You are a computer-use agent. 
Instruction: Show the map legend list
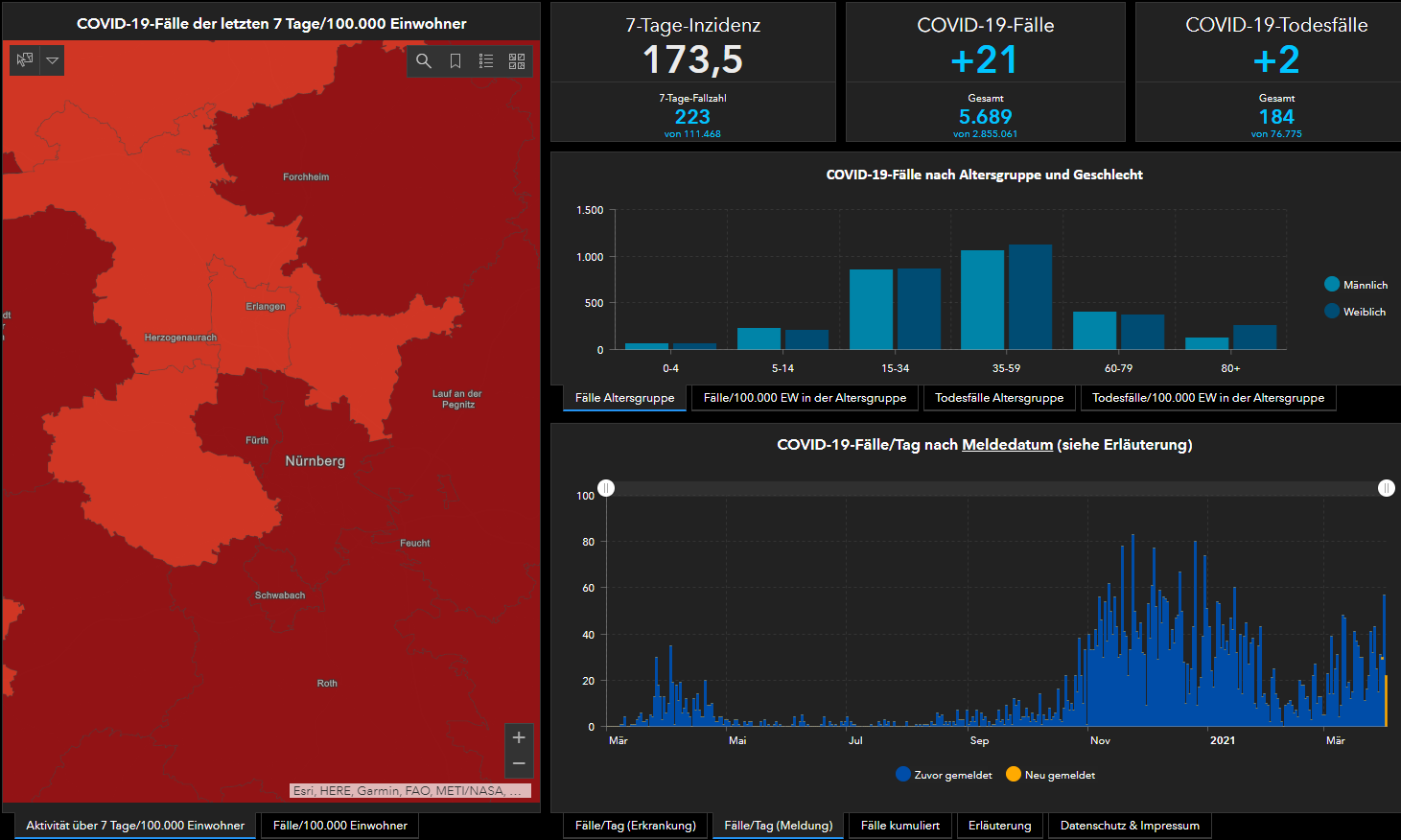(x=486, y=61)
